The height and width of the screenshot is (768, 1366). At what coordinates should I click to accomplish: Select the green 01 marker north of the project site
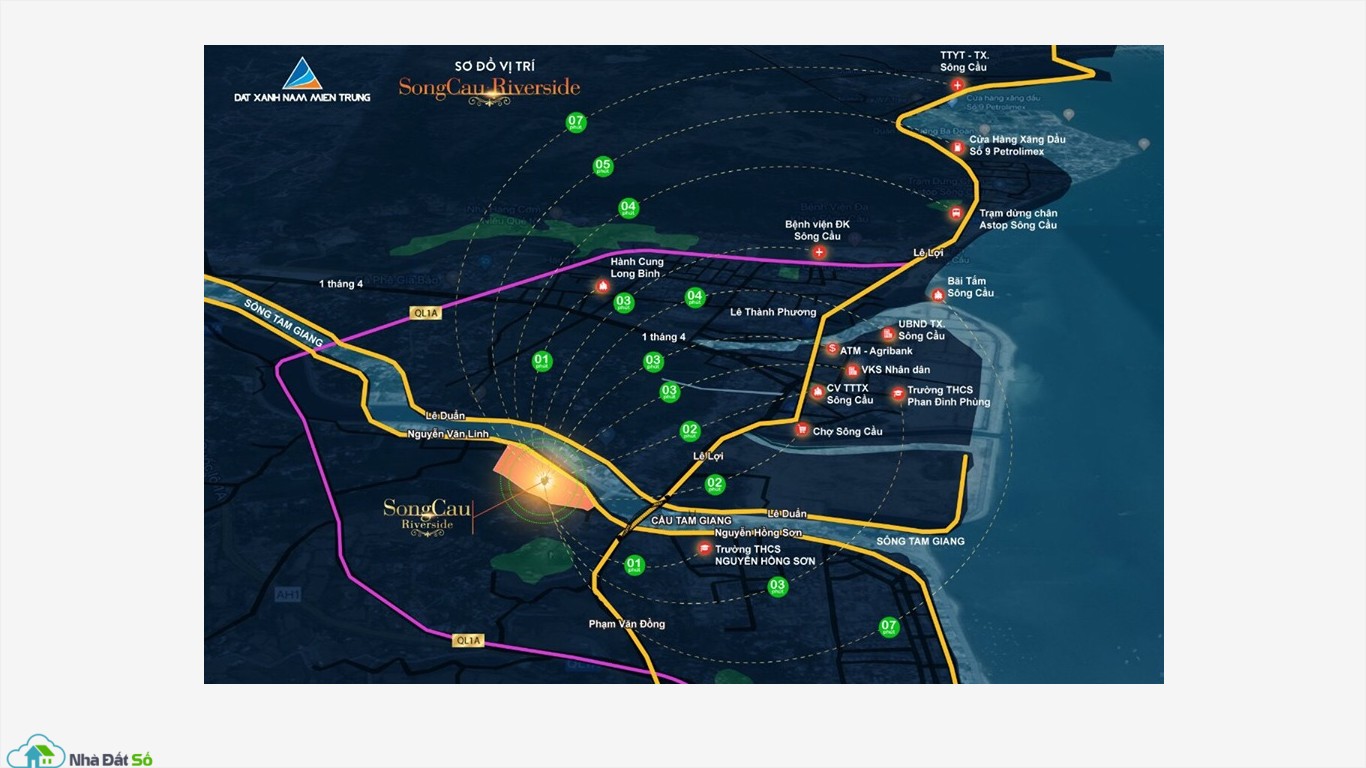coord(542,361)
